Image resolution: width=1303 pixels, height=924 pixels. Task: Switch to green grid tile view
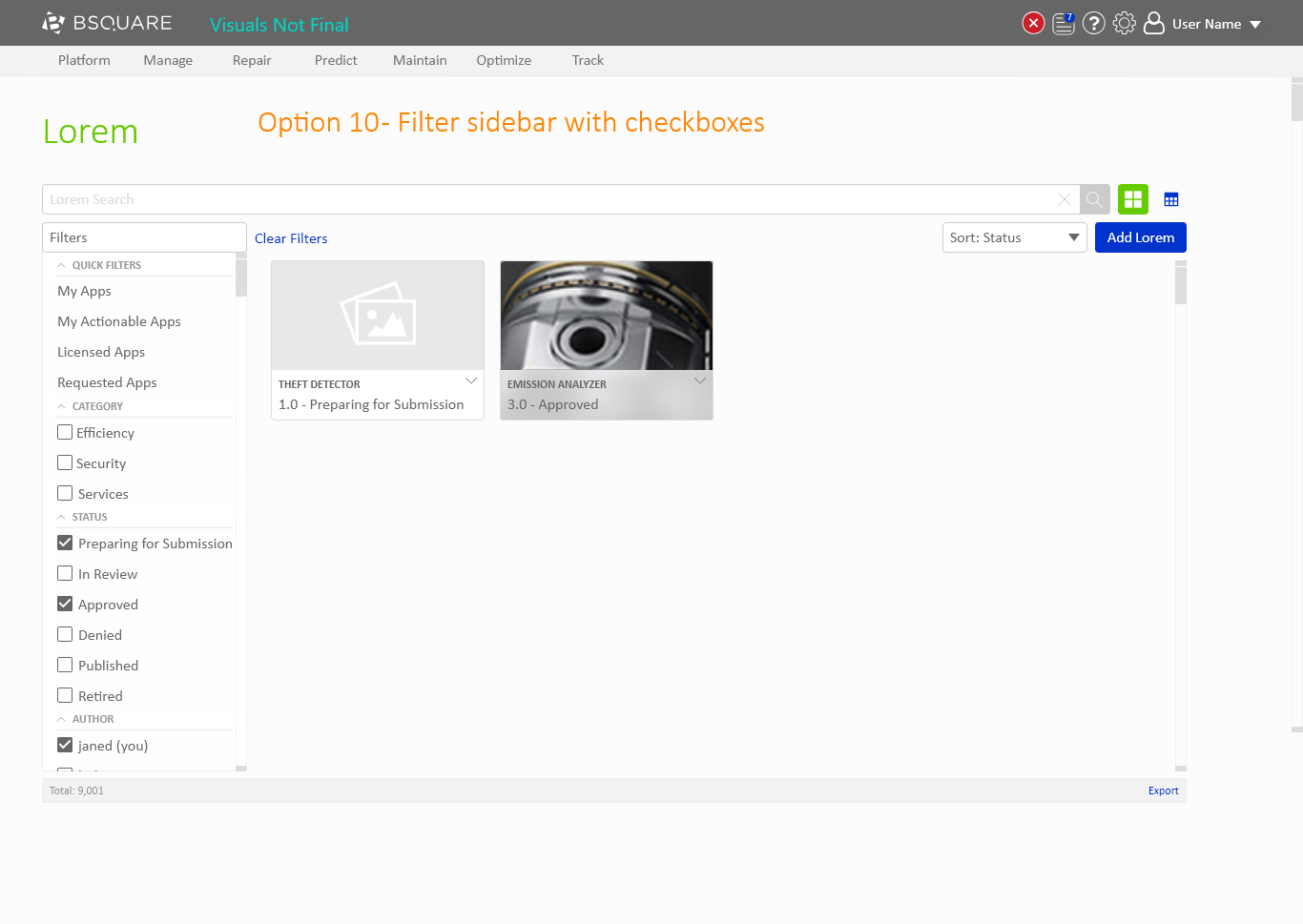1133,199
